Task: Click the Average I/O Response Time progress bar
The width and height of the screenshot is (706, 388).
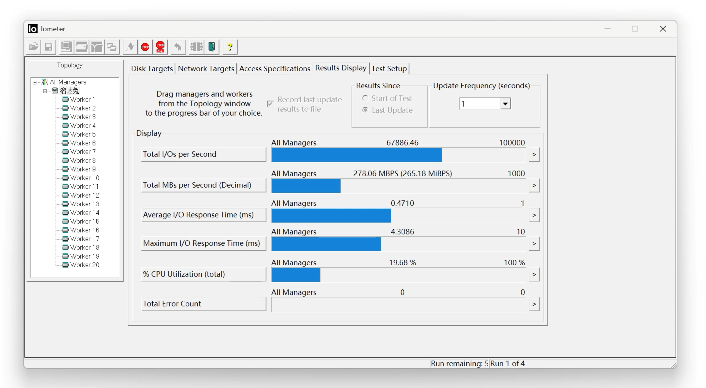Action: (x=399, y=216)
